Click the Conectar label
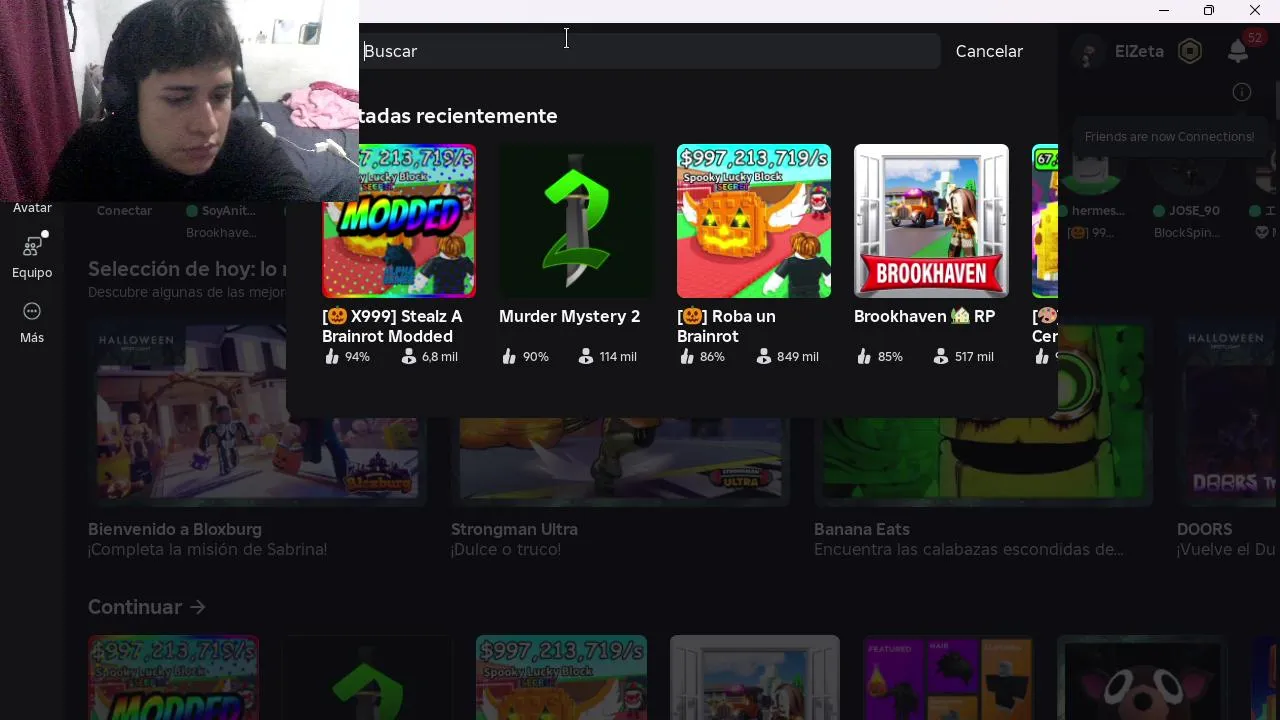The image size is (1280, 720). [124, 211]
